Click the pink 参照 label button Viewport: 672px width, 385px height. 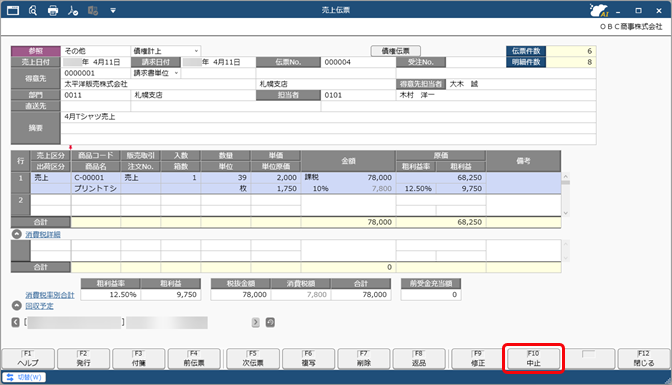[x=36, y=51]
